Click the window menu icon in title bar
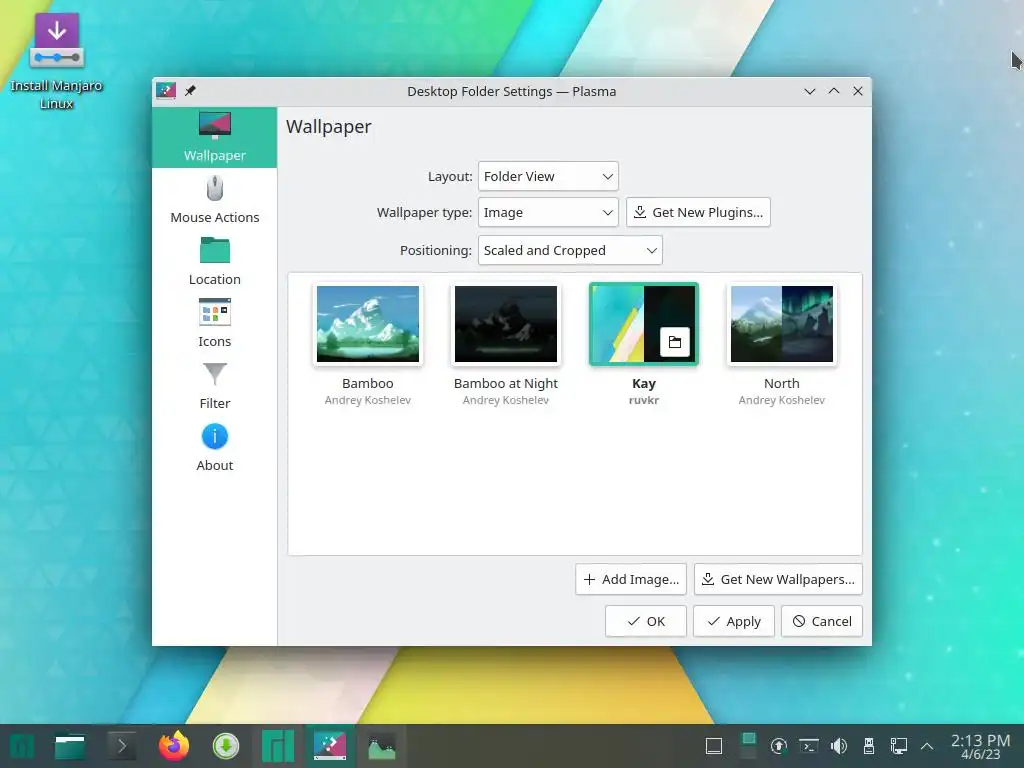The height and width of the screenshot is (768, 1024). click(x=166, y=91)
